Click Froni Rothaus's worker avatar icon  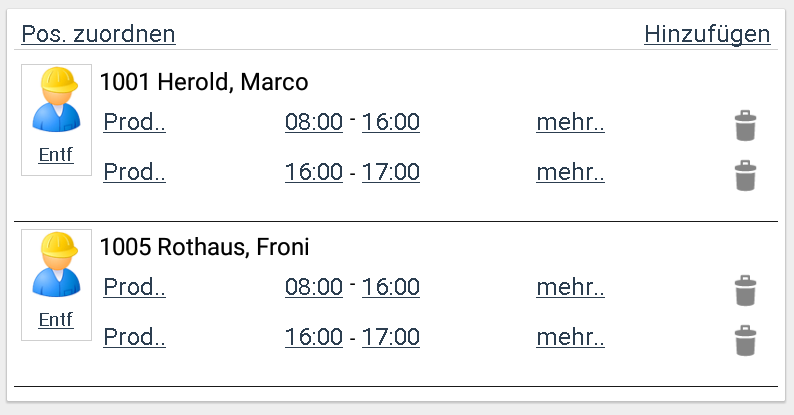(x=56, y=265)
